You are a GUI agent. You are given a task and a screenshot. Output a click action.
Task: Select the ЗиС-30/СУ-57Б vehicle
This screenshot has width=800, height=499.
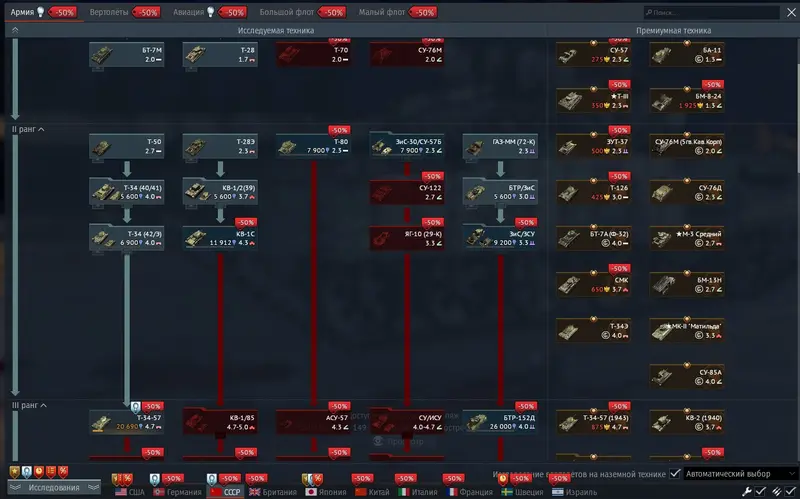[x=406, y=148]
